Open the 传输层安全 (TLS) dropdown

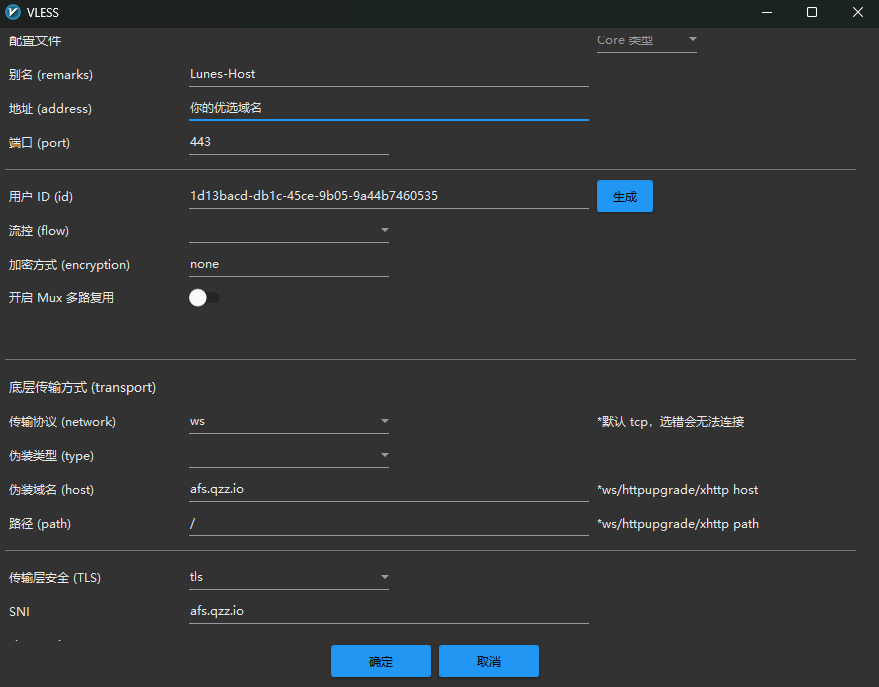point(288,577)
